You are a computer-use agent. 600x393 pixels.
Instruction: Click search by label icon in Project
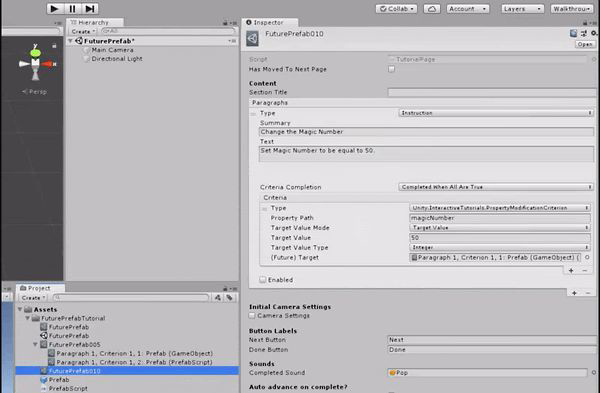point(230,298)
